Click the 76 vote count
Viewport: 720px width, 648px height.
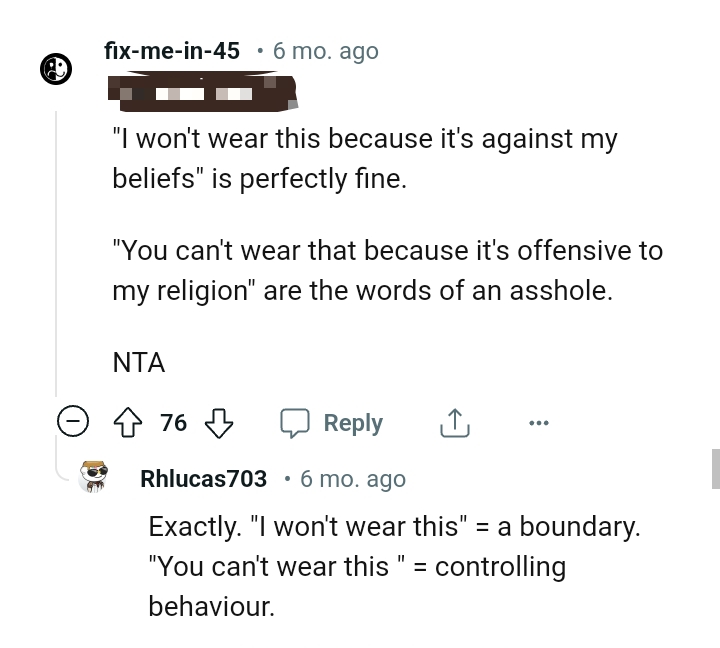click(x=174, y=423)
